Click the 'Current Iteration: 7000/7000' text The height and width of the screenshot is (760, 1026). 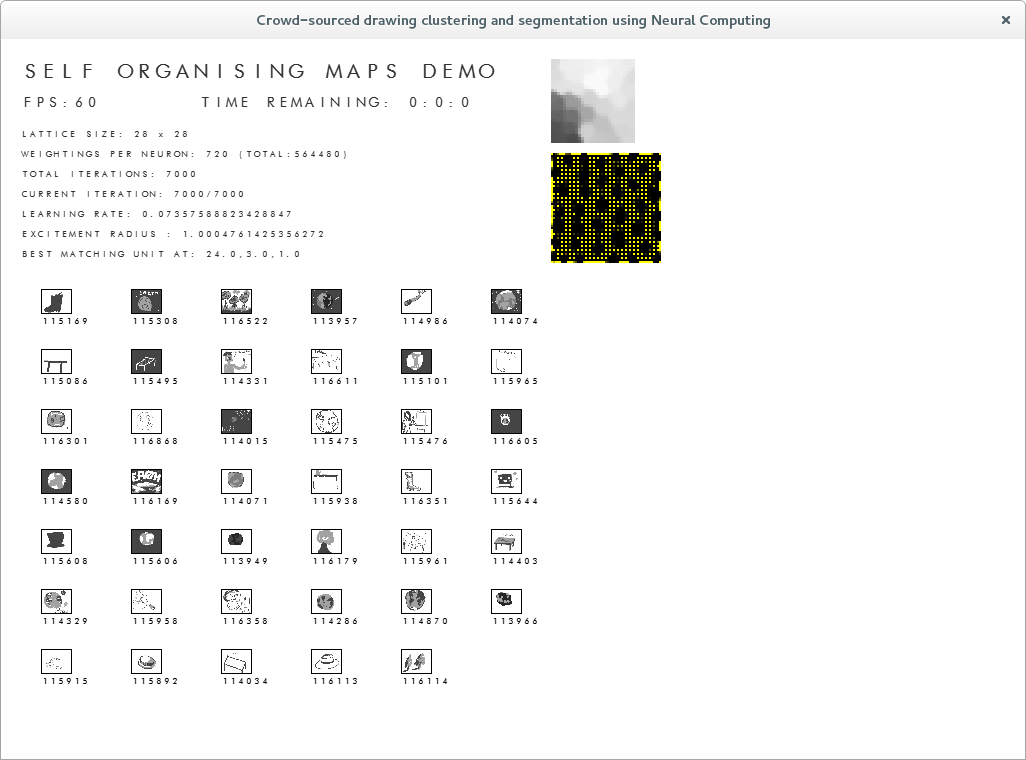pos(133,194)
